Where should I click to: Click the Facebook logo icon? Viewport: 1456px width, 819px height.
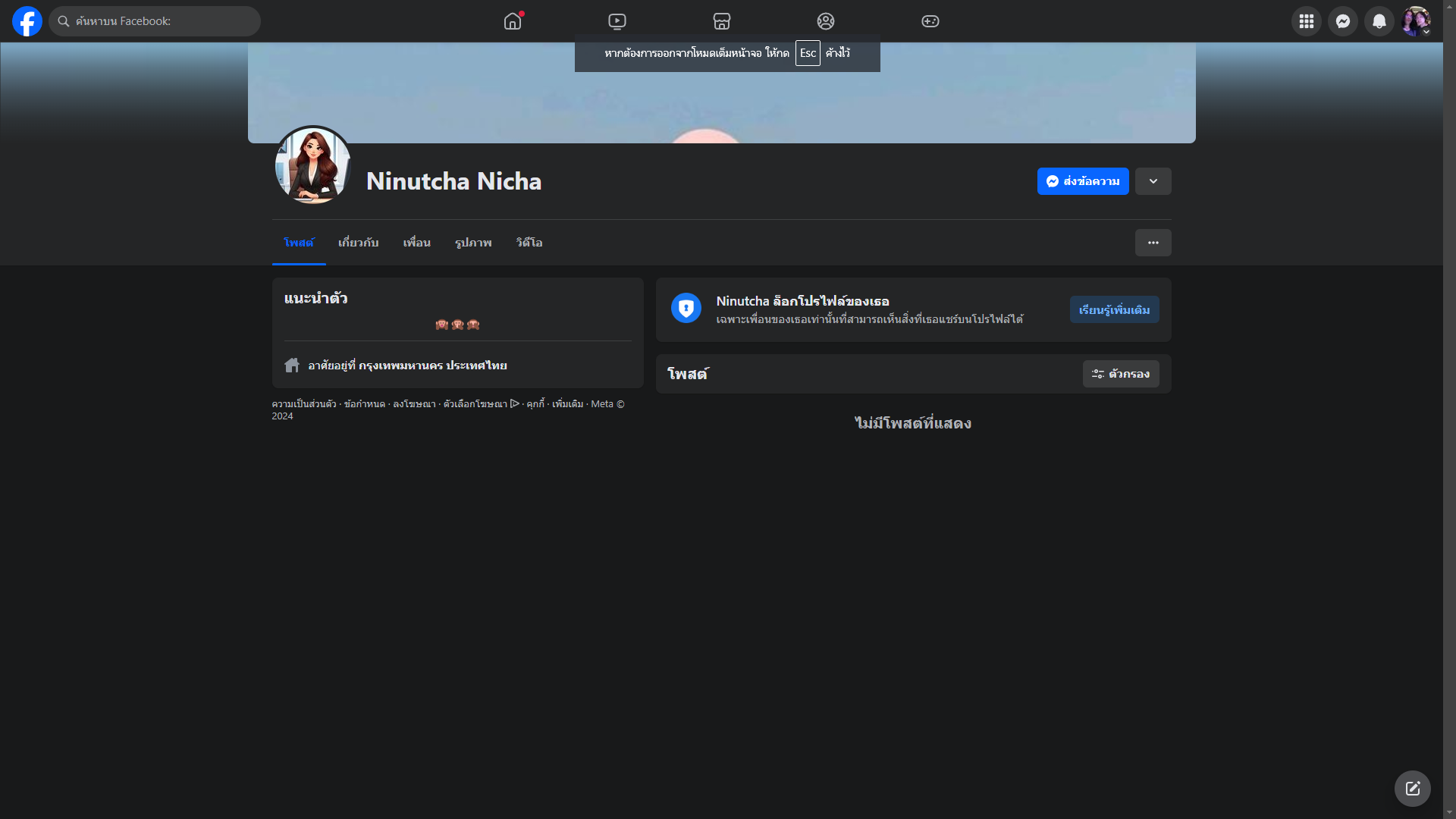tap(27, 21)
